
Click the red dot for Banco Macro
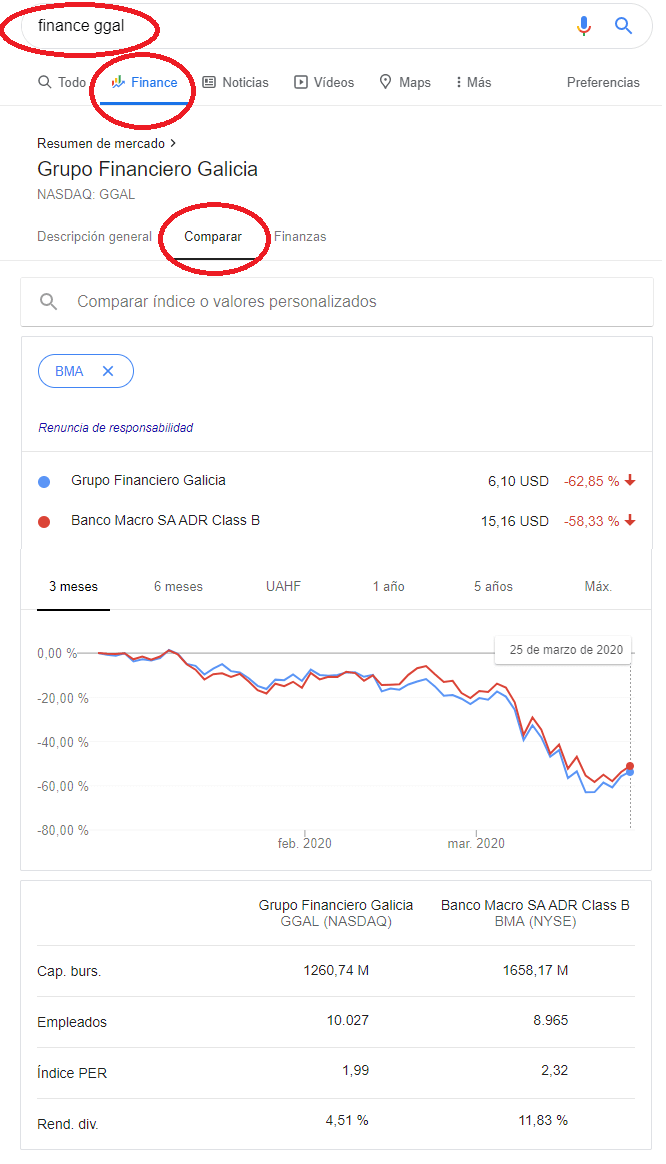[x=44, y=522]
